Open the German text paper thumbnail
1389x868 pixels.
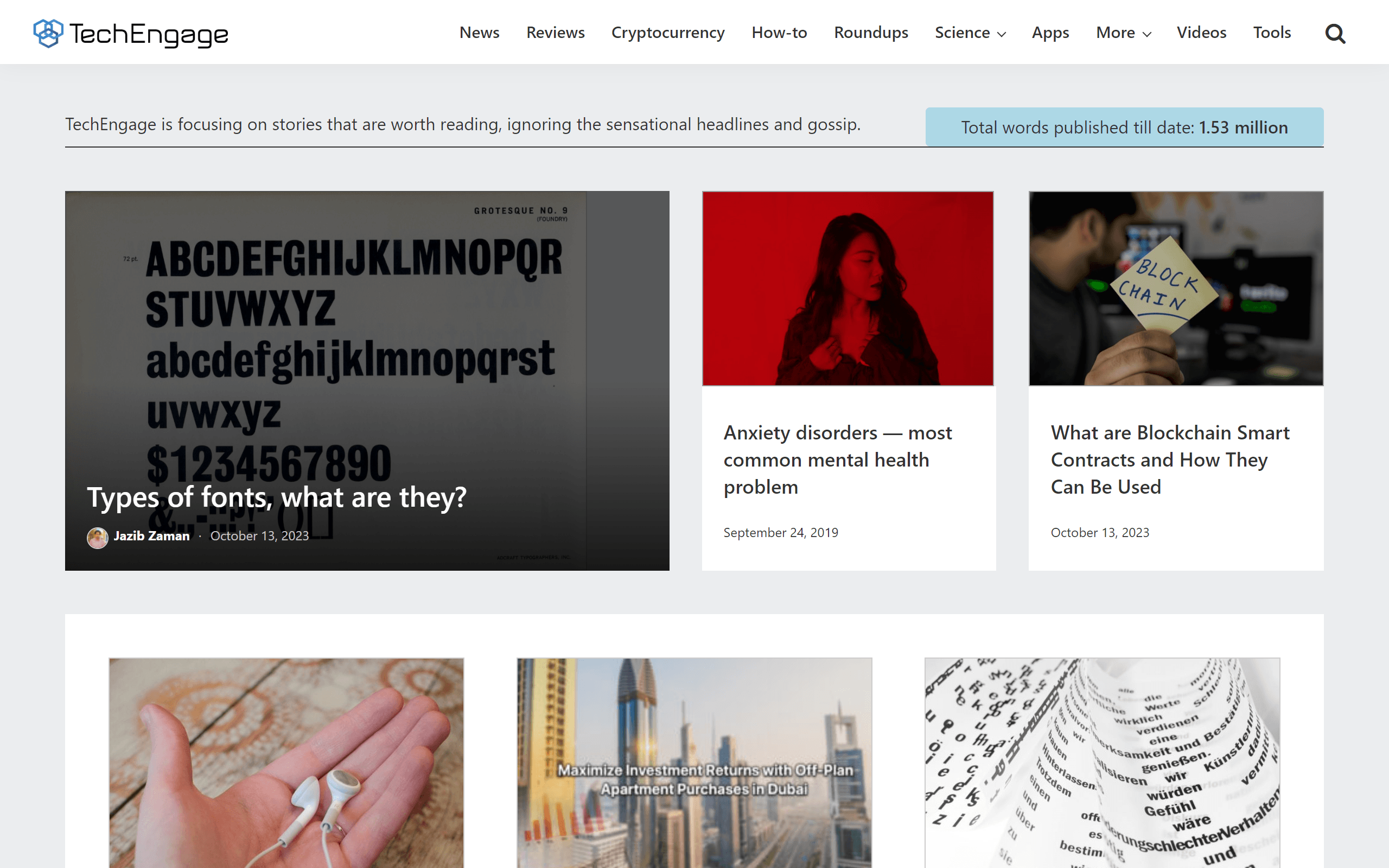[1102, 762]
